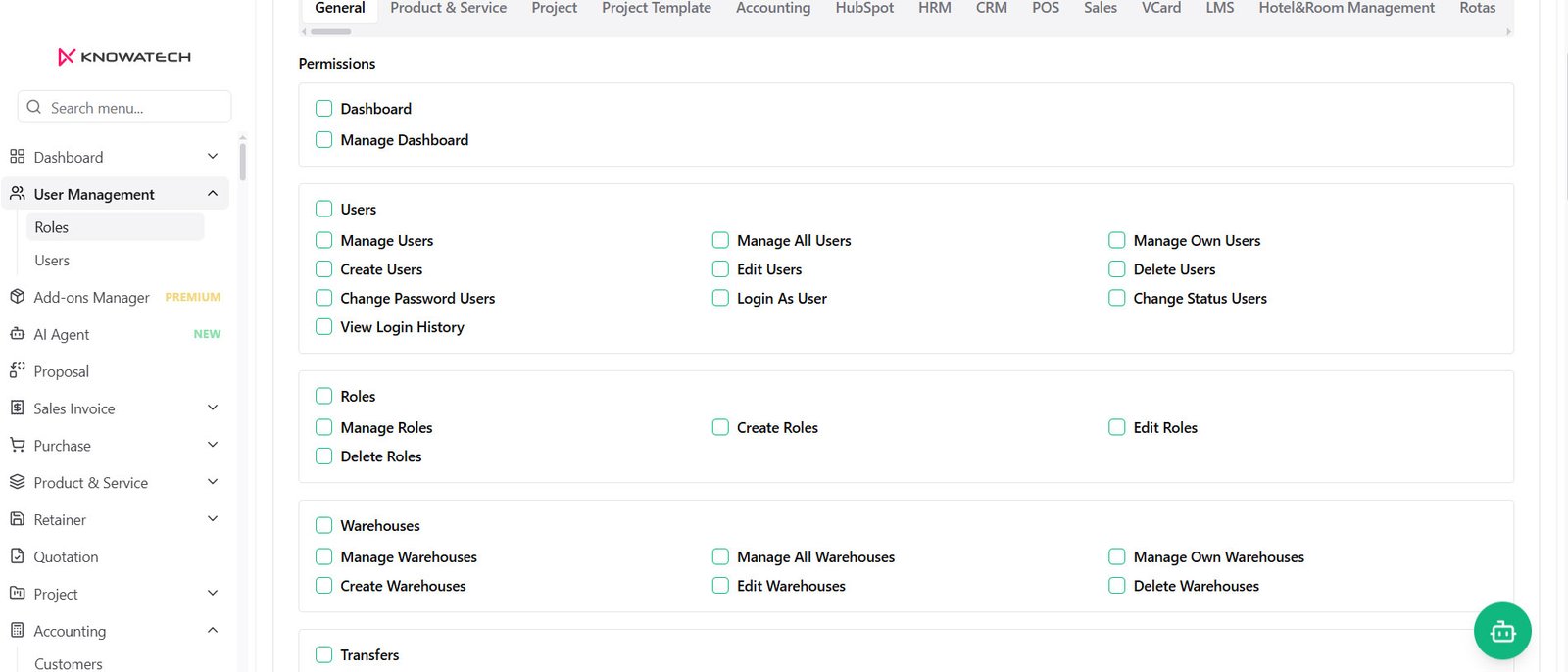The image size is (1568, 672).
Task: Toggle the Transfers group checkbox
Action: click(x=323, y=654)
